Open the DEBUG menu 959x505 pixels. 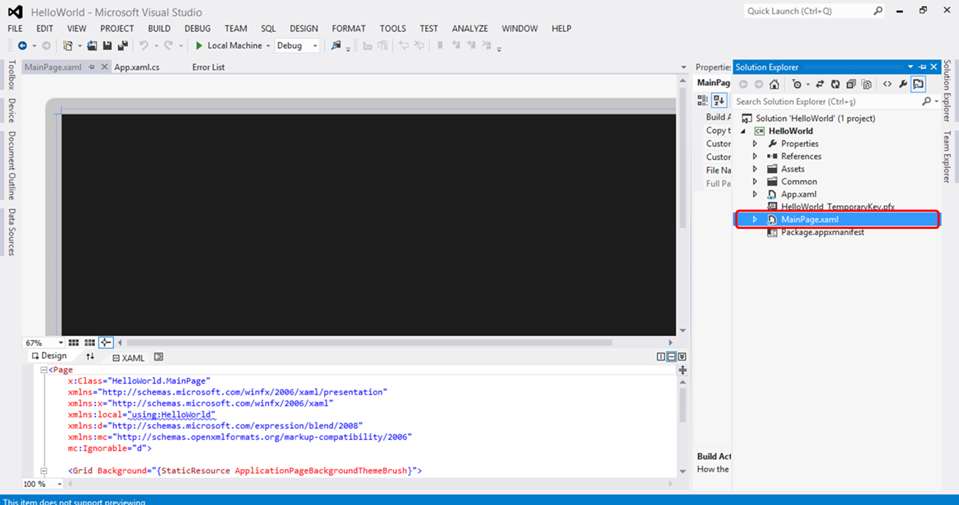(x=198, y=29)
